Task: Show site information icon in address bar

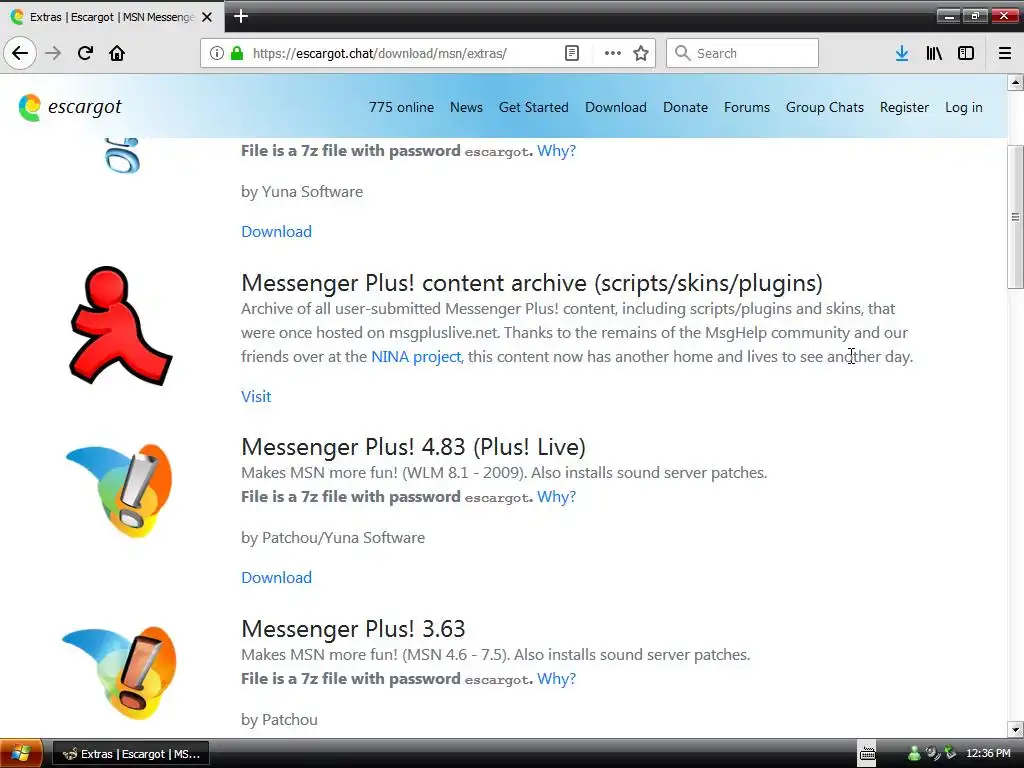Action: [x=217, y=53]
